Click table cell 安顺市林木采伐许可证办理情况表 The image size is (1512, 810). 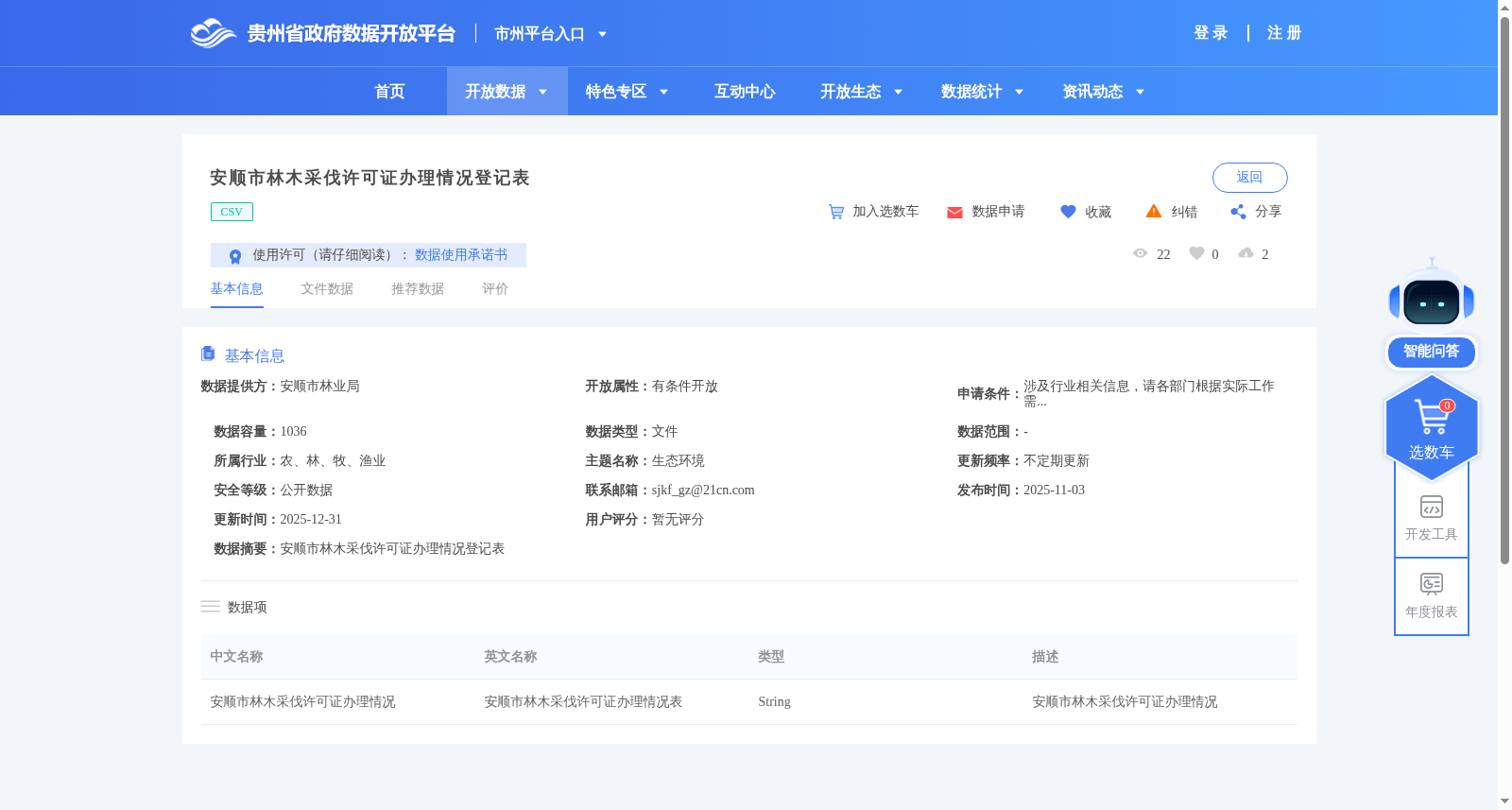click(x=583, y=702)
